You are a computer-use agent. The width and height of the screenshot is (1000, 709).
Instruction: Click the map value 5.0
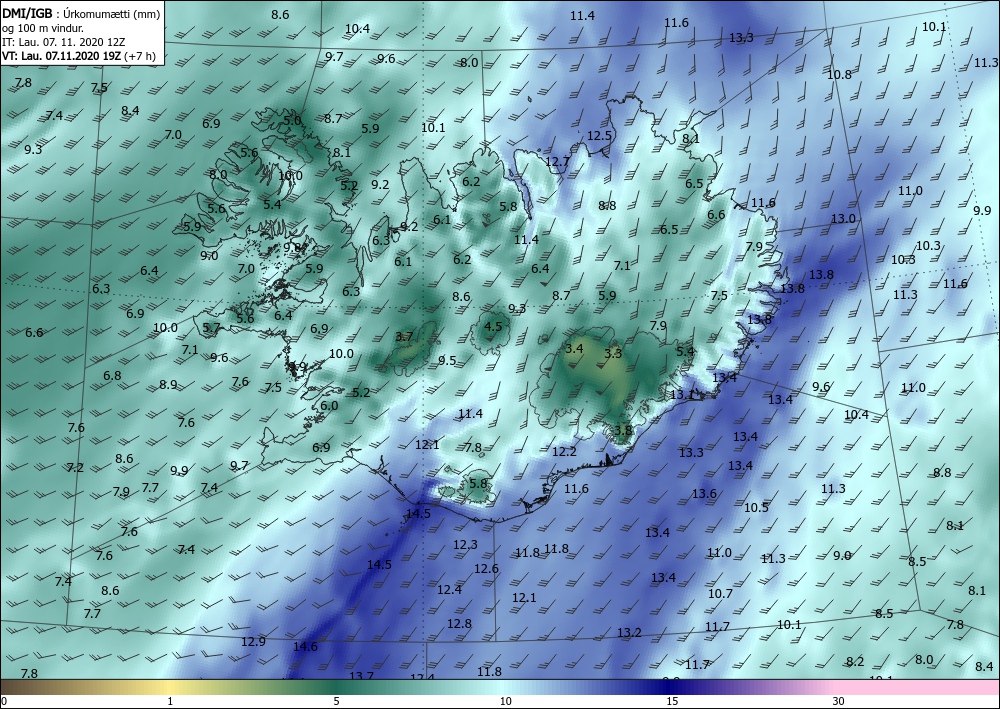pyautogui.click(x=292, y=121)
